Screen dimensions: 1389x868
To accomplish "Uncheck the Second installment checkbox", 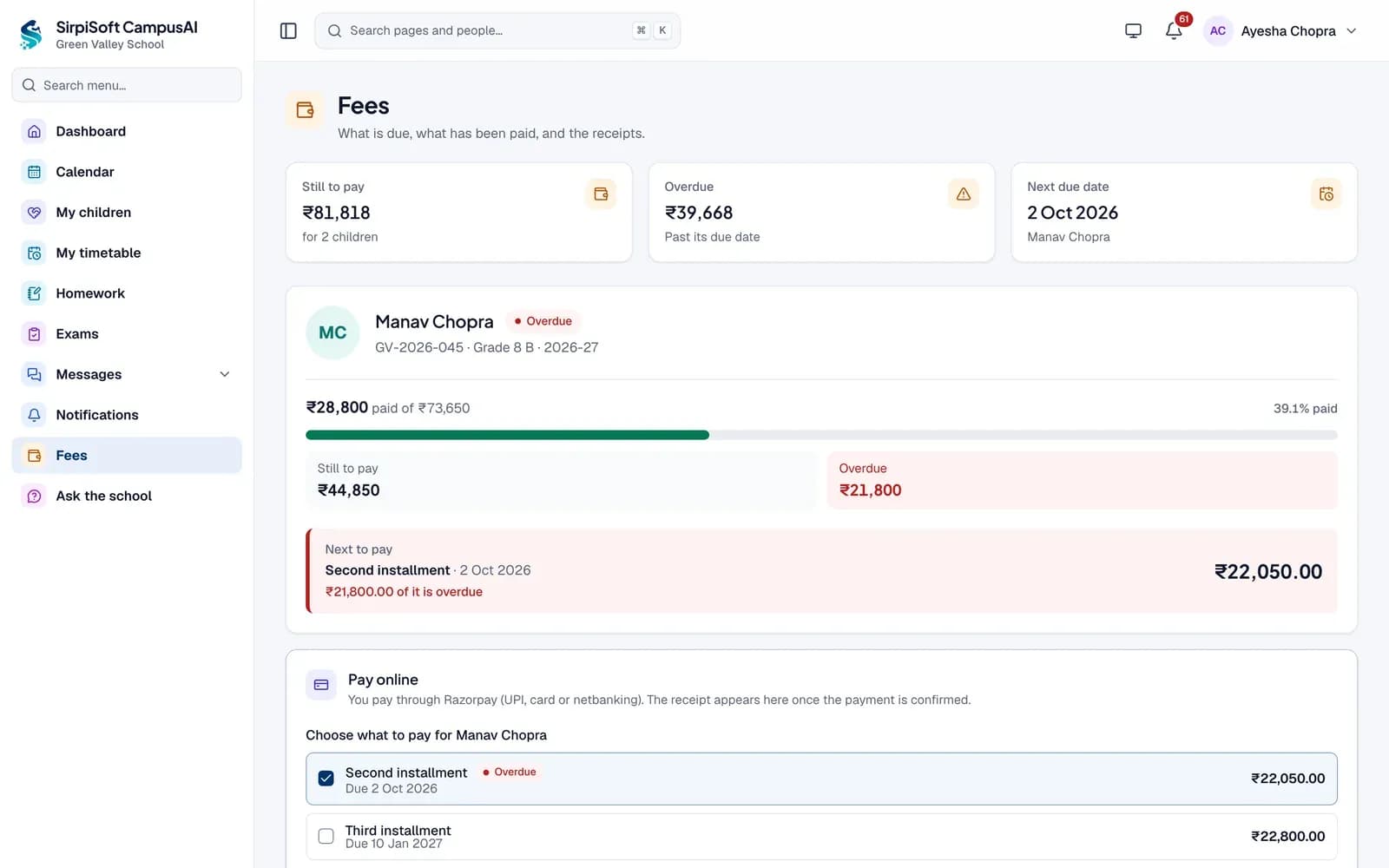I will point(326,779).
